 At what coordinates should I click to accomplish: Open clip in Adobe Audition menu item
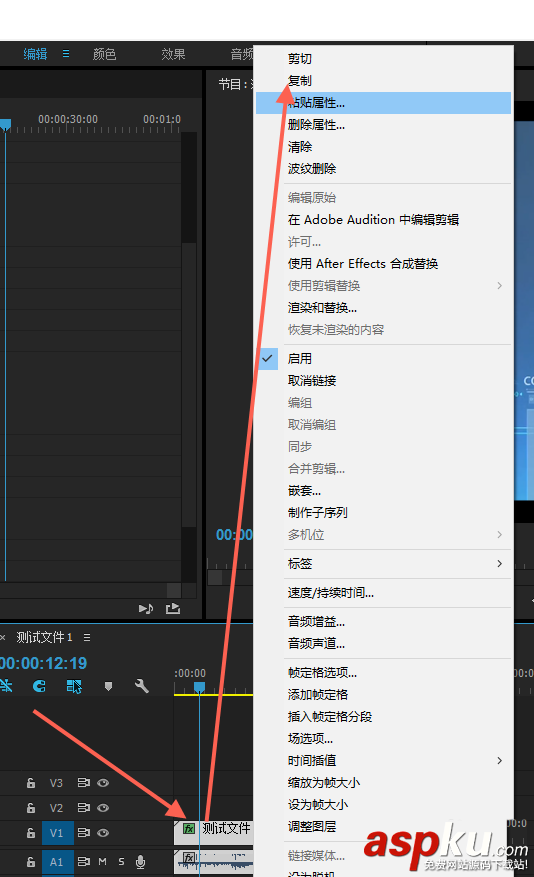[x=384, y=220]
